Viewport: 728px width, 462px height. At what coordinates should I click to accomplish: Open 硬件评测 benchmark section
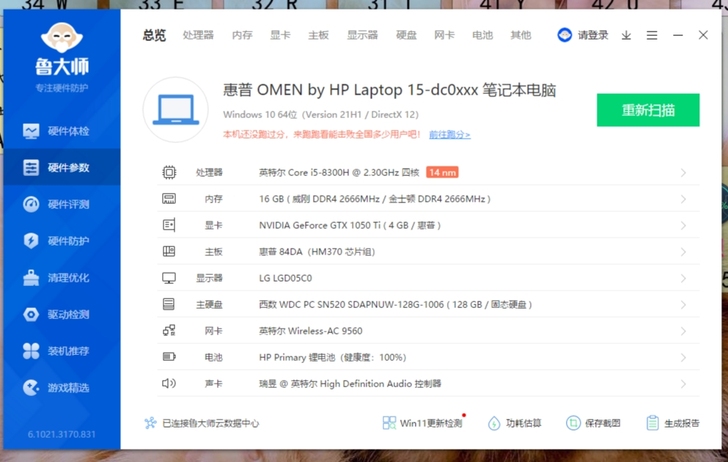[62, 204]
